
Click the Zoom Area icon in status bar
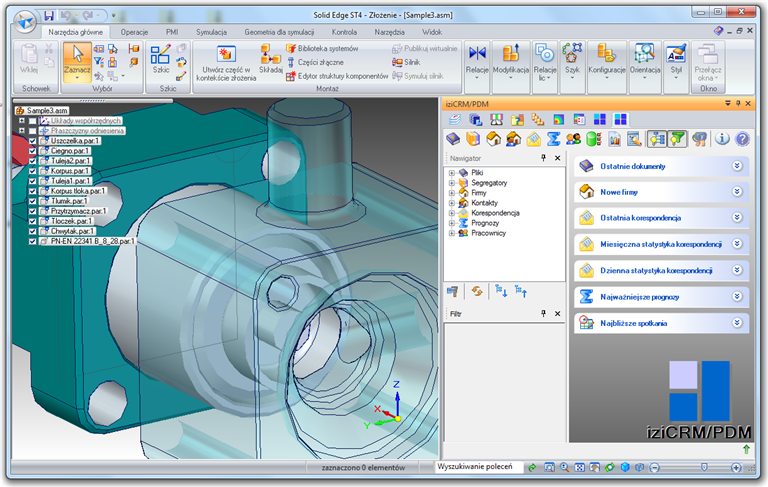click(x=550, y=468)
